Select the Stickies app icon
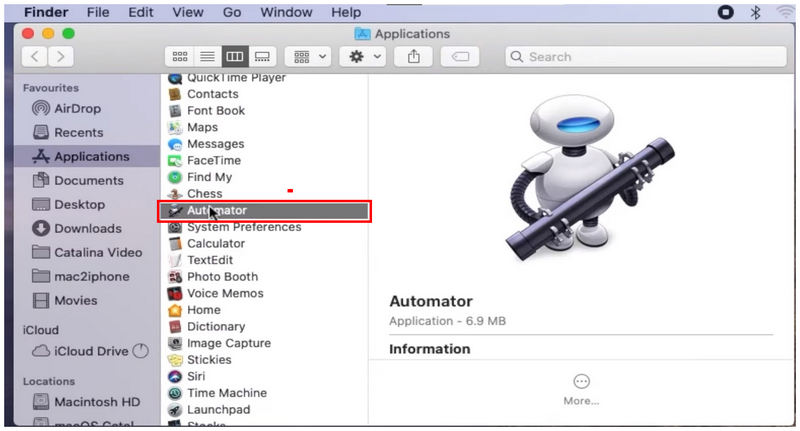Image resolution: width=800 pixels, height=431 pixels. pos(175,360)
